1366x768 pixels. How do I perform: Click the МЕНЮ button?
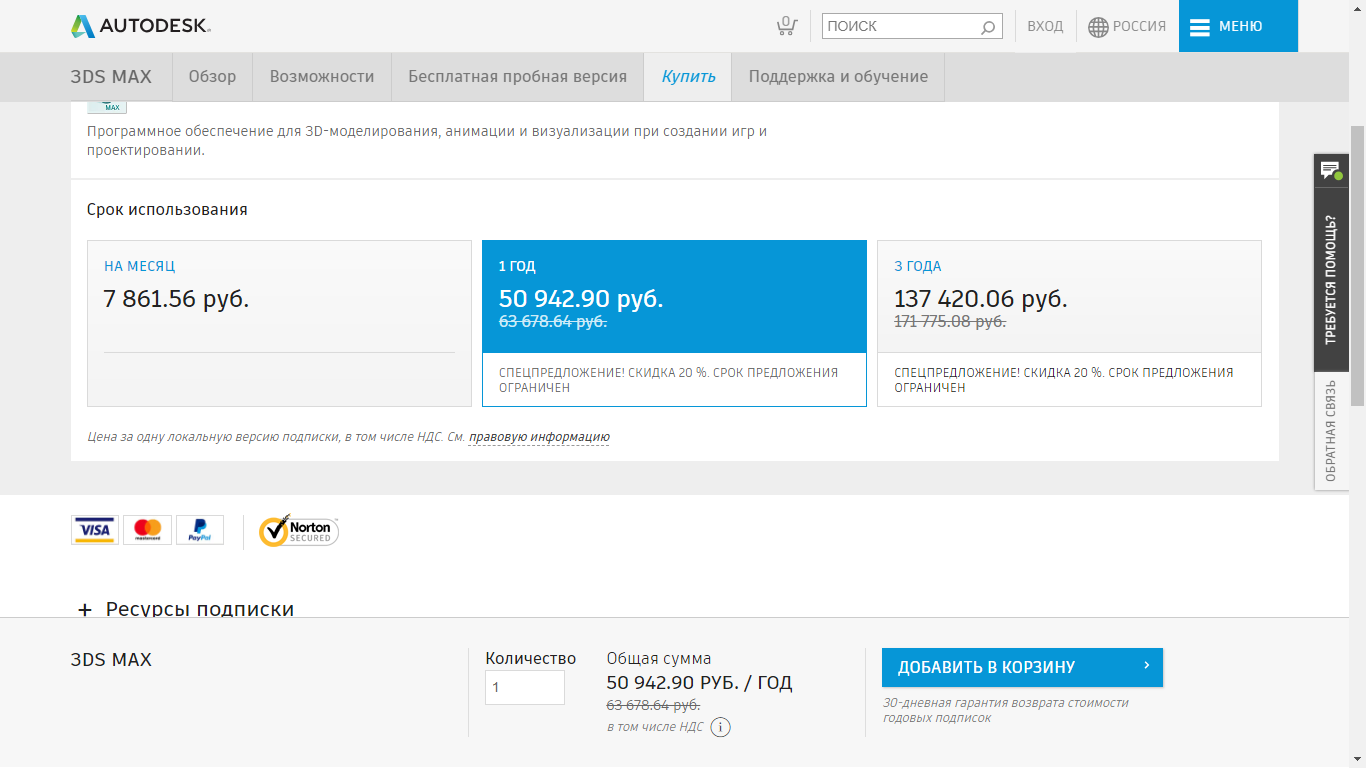[x=1238, y=26]
